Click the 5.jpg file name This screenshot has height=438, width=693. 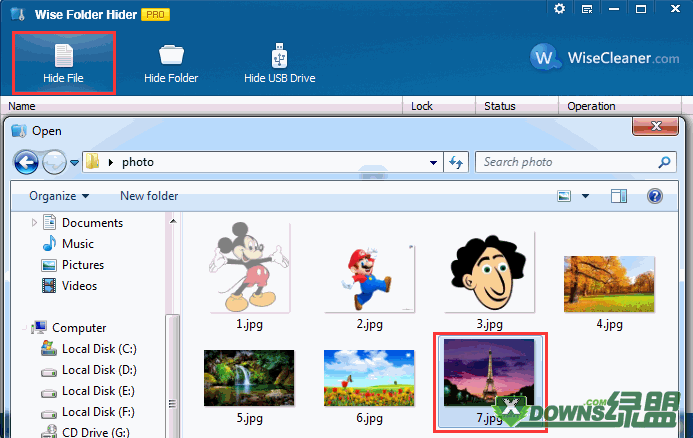249,418
